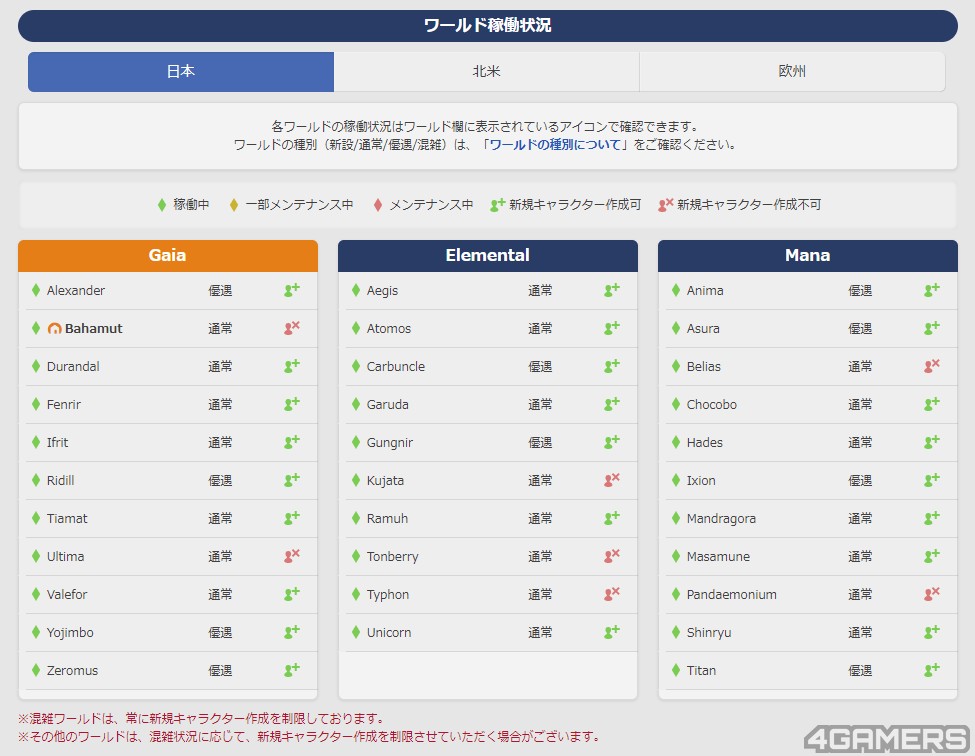This screenshot has width=975, height=756.
Task: Click the Gaia data center header
Action: tap(168, 256)
